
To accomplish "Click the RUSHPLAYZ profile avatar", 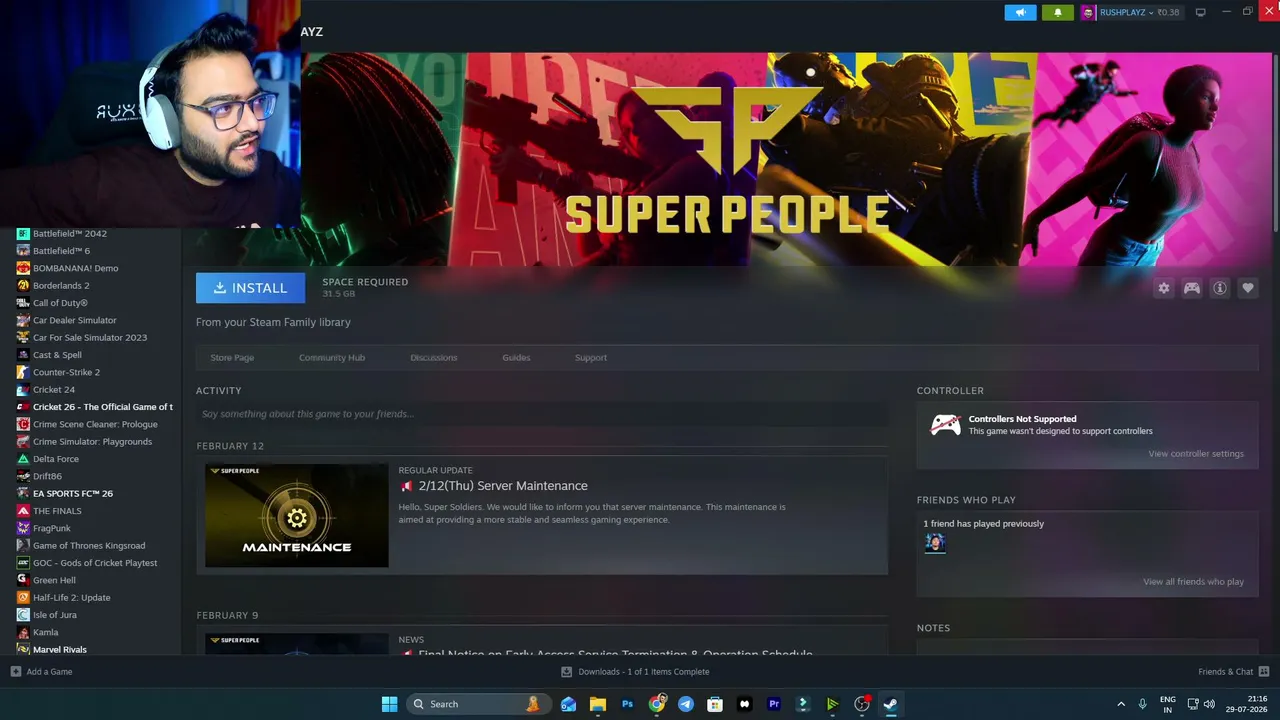I will (1088, 12).
